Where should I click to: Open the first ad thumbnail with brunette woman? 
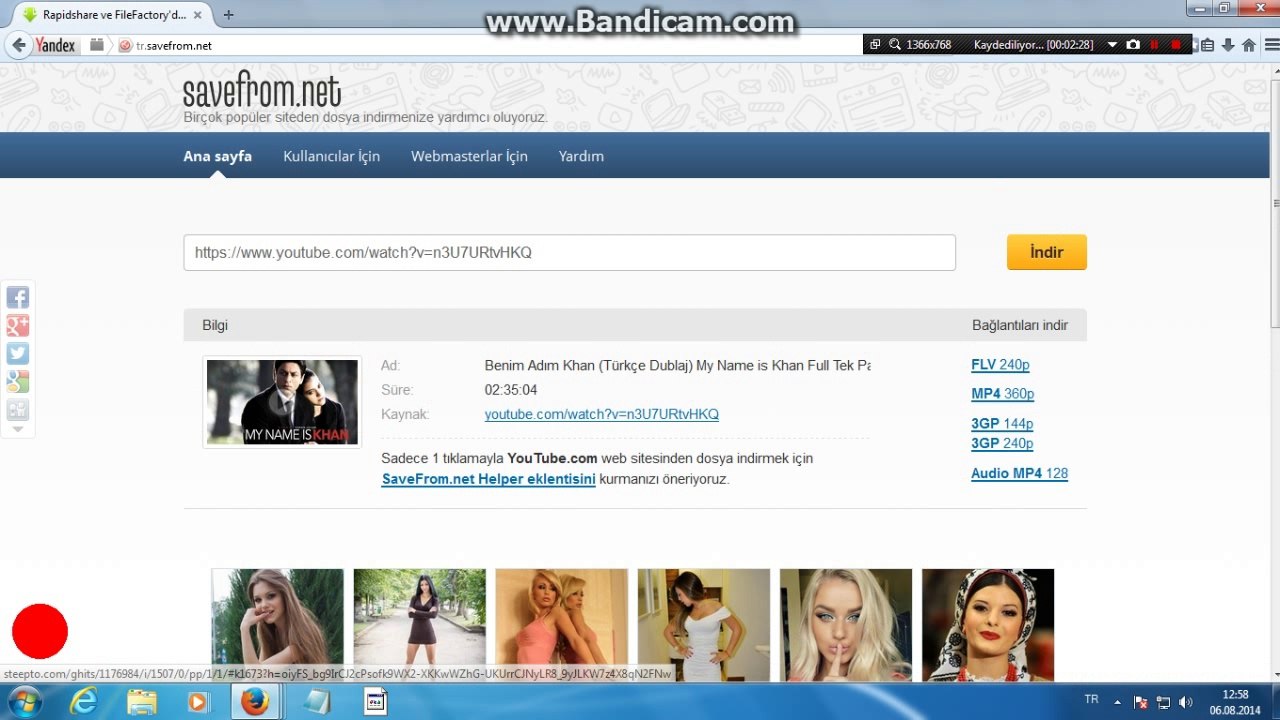coord(278,625)
